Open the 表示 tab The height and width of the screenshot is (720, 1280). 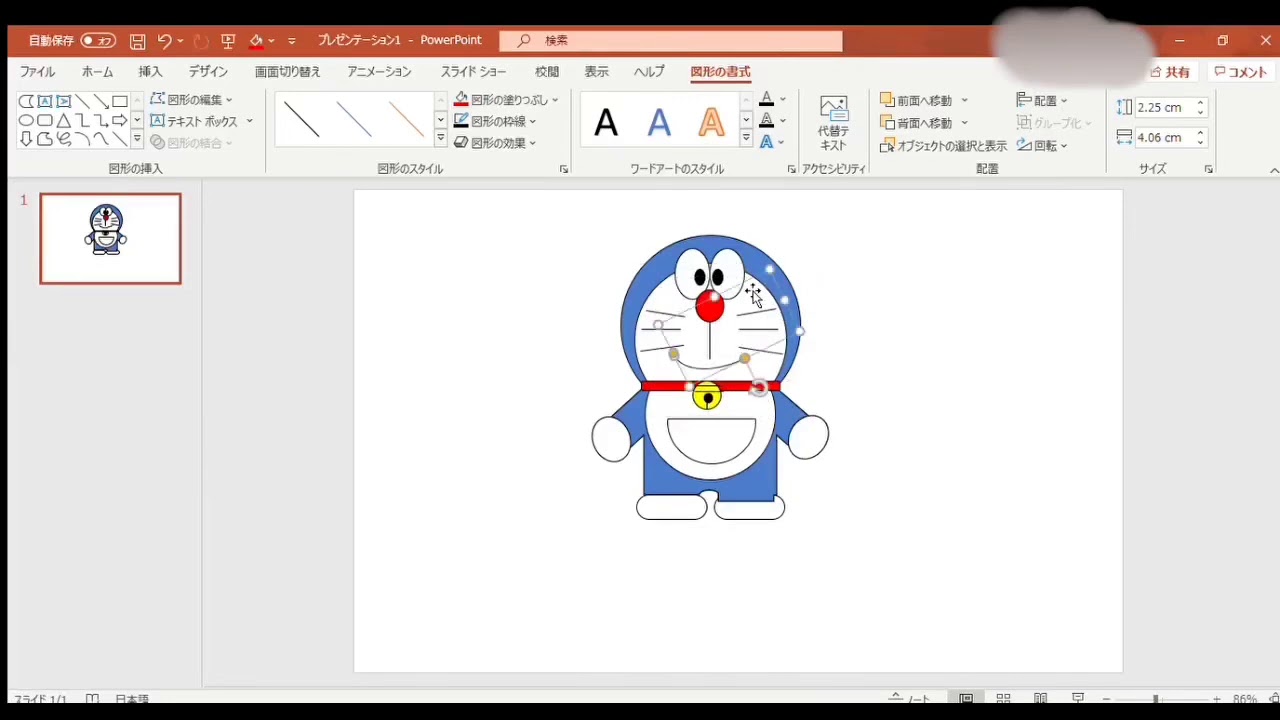point(597,72)
